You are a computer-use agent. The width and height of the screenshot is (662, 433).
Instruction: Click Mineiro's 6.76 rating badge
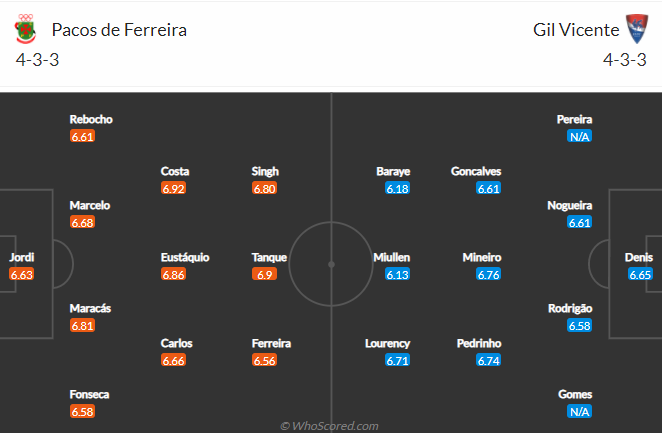(488, 274)
